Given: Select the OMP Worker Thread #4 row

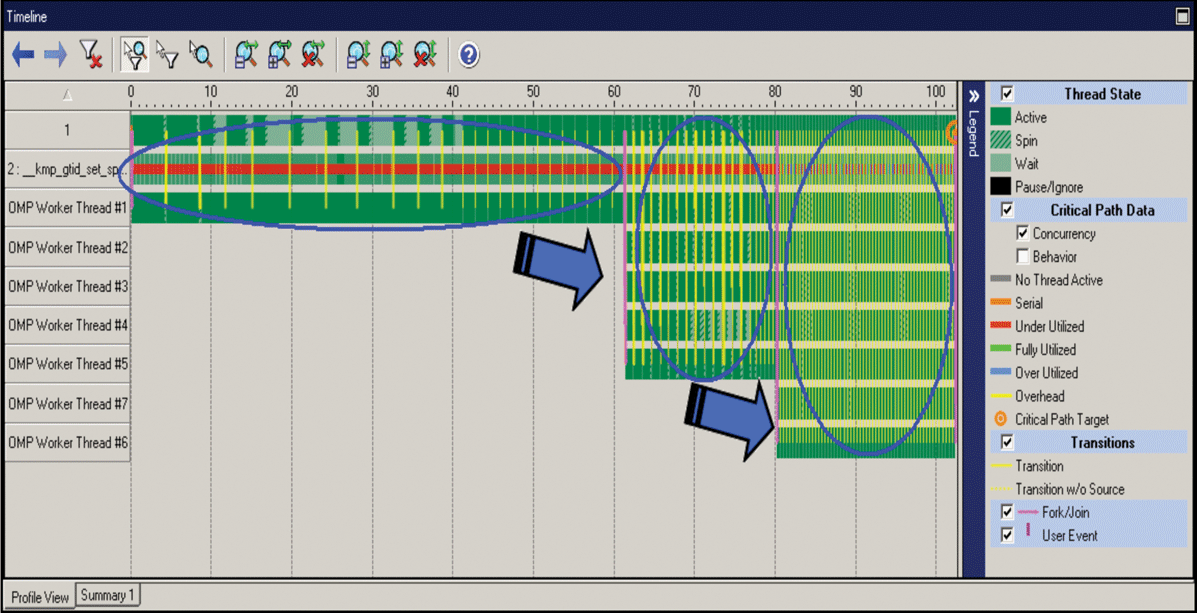Looking at the screenshot, I should [x=66, y=326].
